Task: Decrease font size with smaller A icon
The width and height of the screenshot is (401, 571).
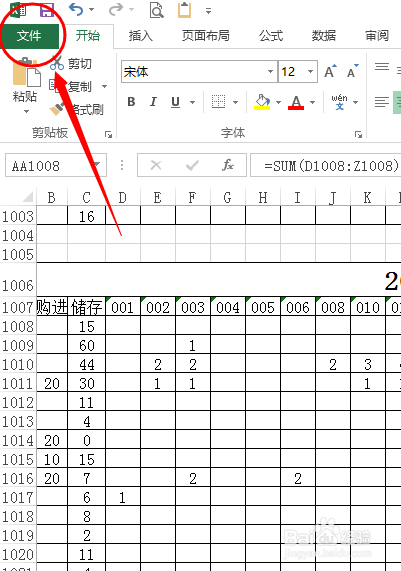Action: 353,71
